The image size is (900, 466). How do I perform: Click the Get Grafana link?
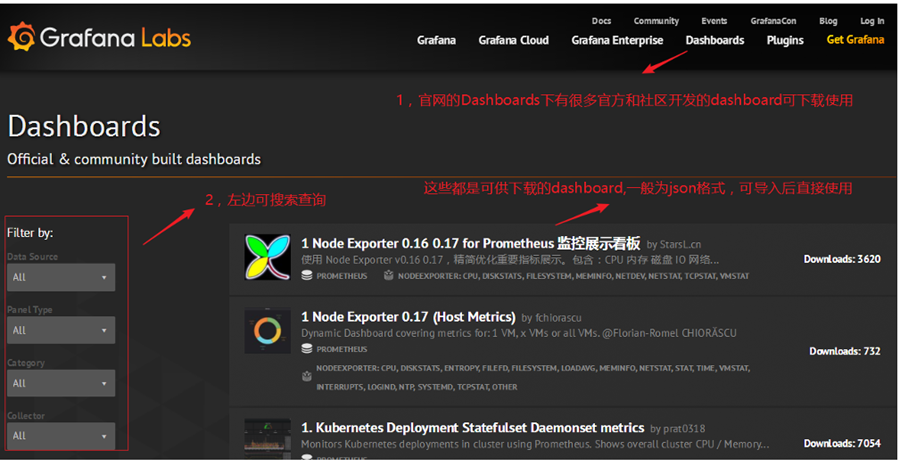(x=855, y=40)
